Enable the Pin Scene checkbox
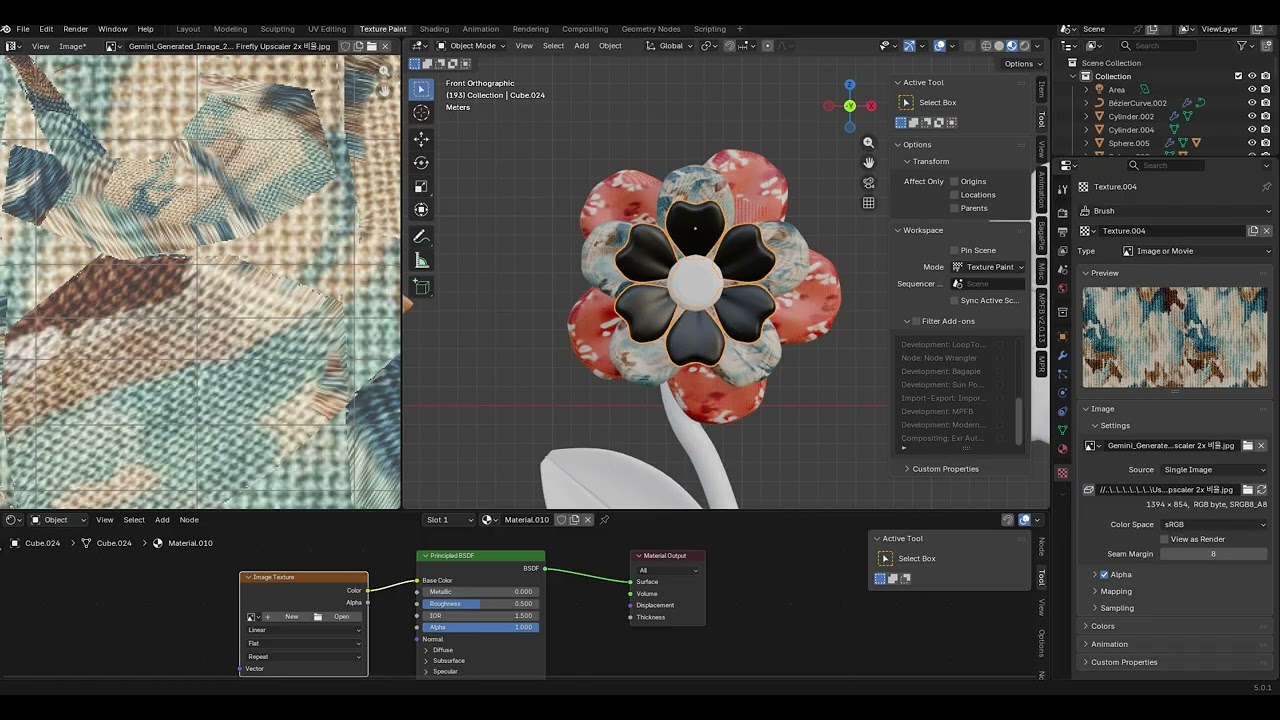Screen dimensions: 1280x720 coord(954,250)
